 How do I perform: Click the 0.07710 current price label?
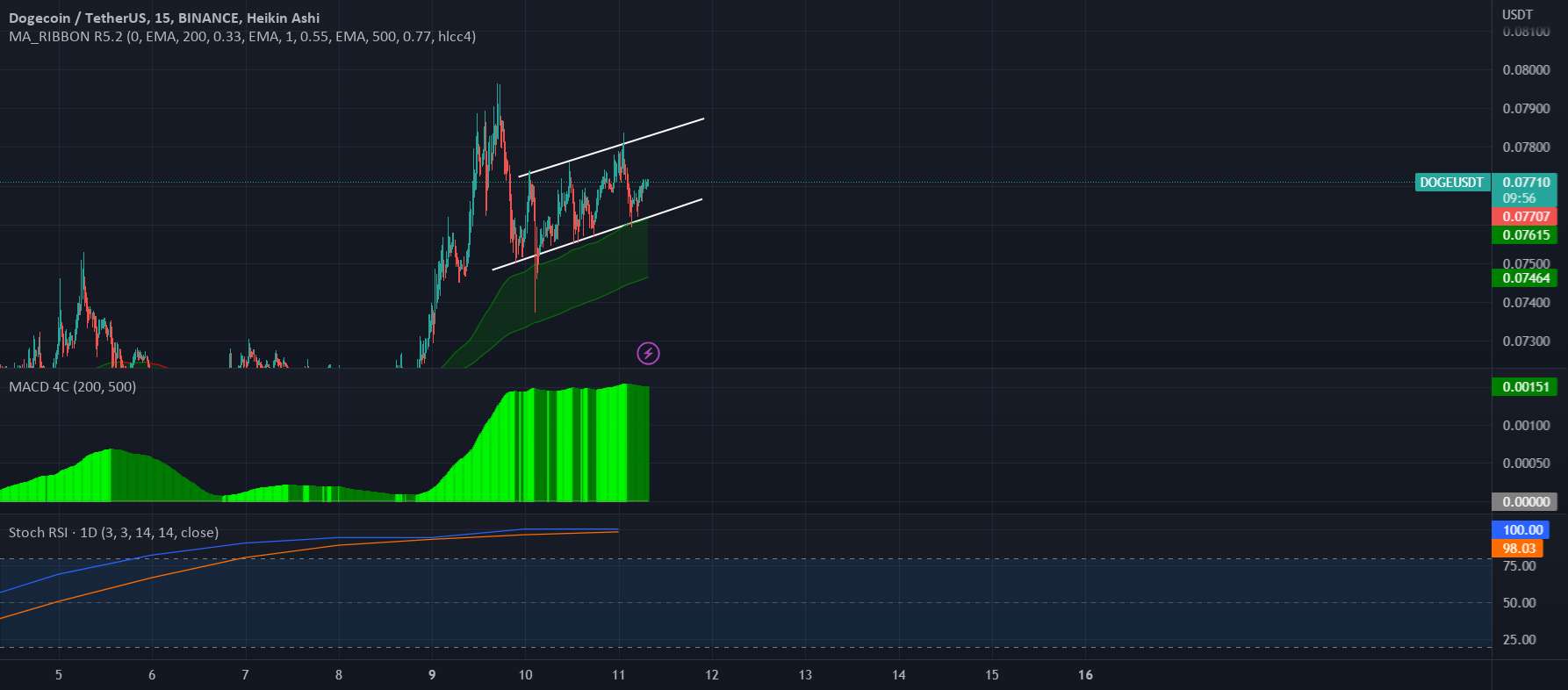pos(1525,183)
